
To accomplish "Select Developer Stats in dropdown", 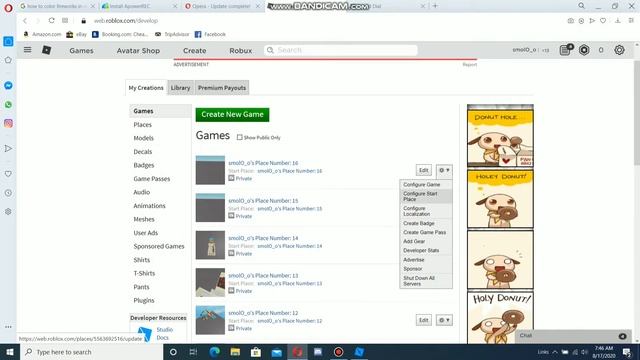I will pos(426,250).
